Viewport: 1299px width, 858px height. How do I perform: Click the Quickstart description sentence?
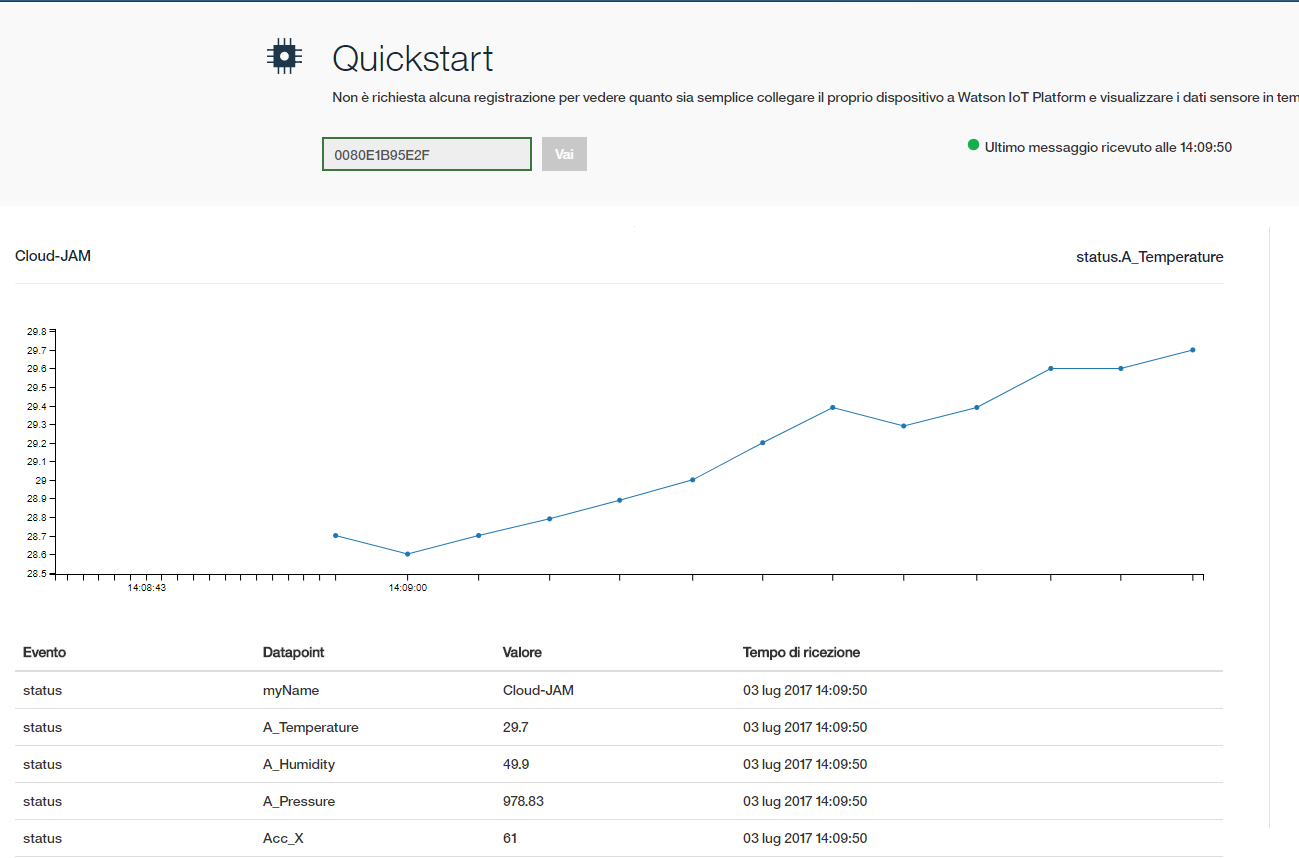point(815,98)
